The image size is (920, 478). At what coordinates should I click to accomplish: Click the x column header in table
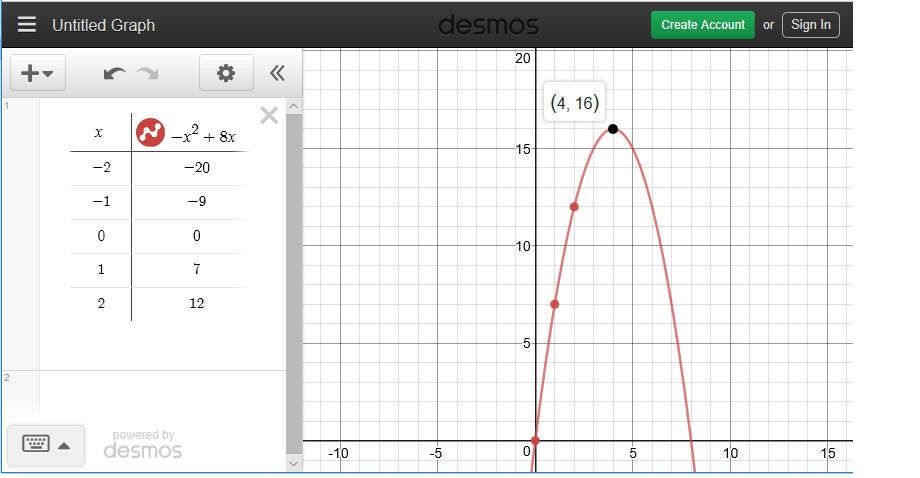pos(98,133)
